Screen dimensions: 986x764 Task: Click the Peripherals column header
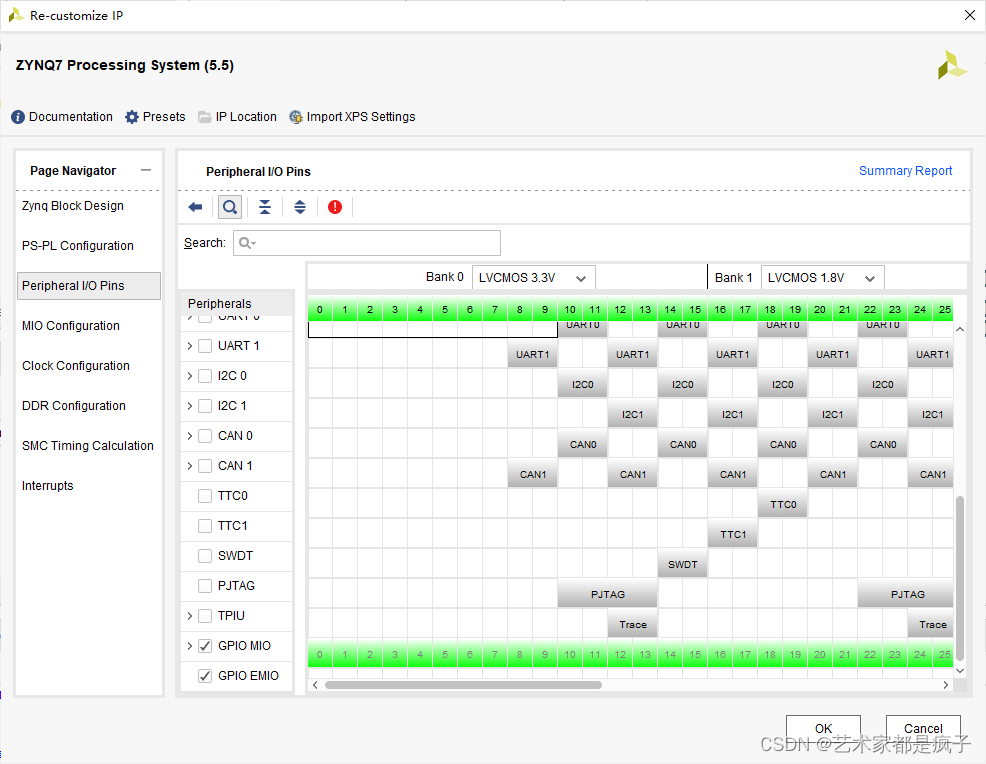237,303
